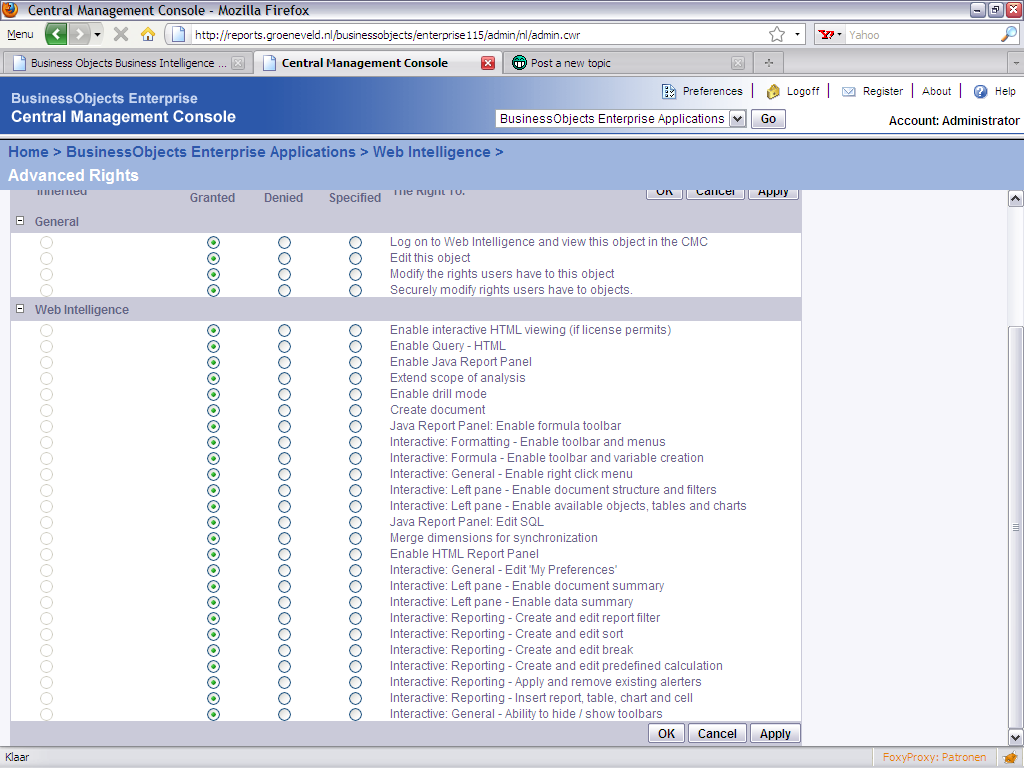Viewport: 1024px width, 768px height.
Task: Close the Business Objects Business Intelligence tab
Action: pyautogui.click(x=238, y=63)
